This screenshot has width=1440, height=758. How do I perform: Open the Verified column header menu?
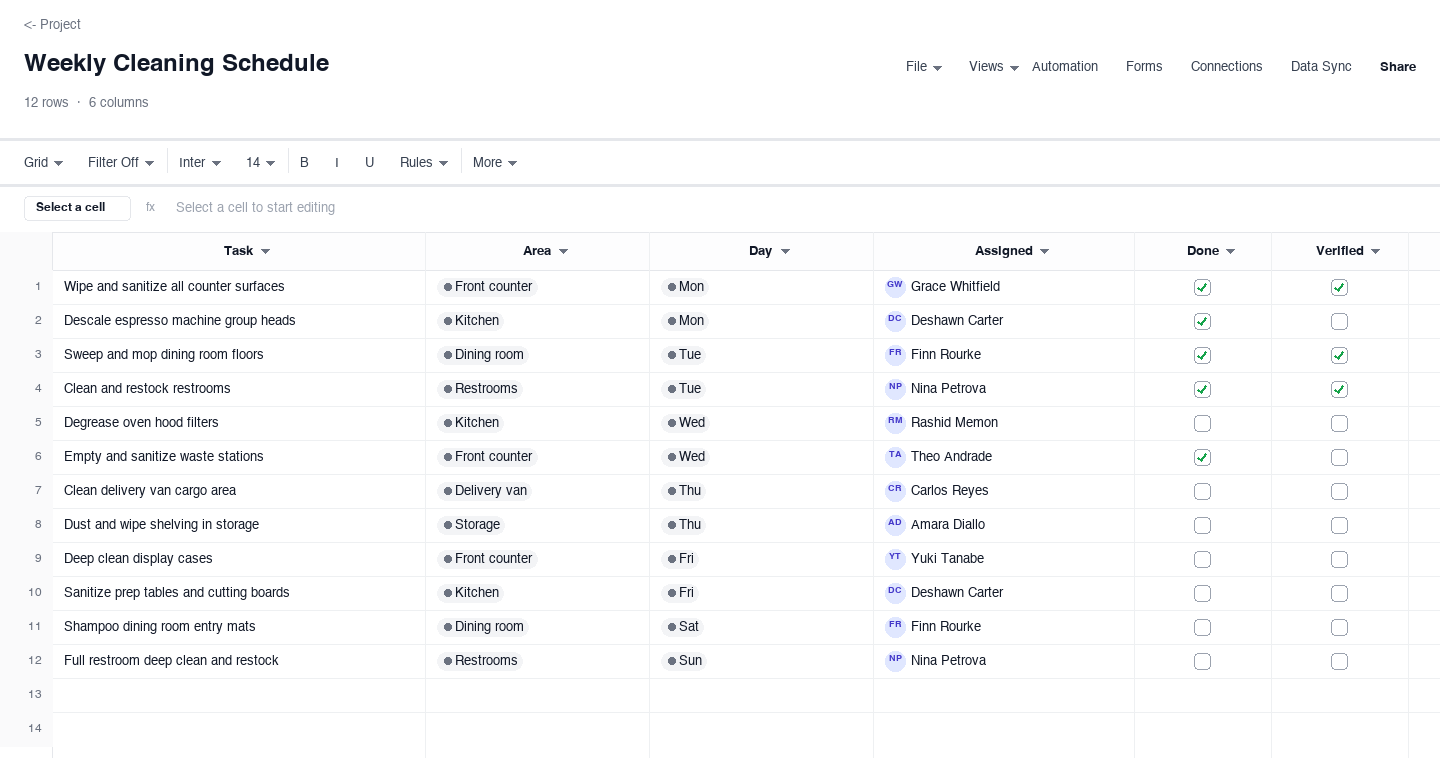coord(1375,252)
